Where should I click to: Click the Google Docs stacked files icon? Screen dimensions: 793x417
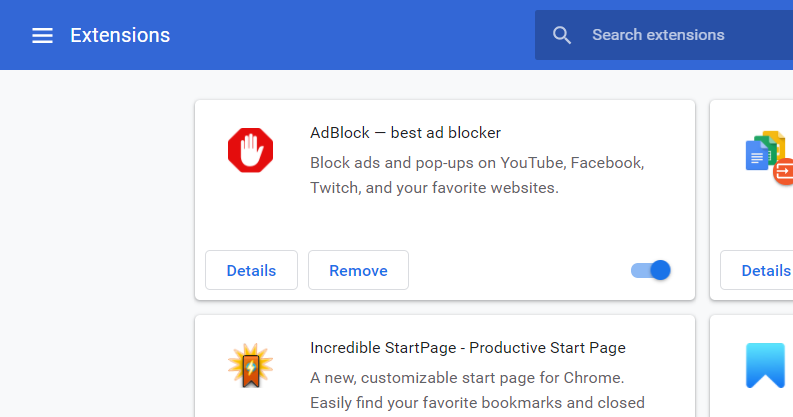click(x=766, y=151)
